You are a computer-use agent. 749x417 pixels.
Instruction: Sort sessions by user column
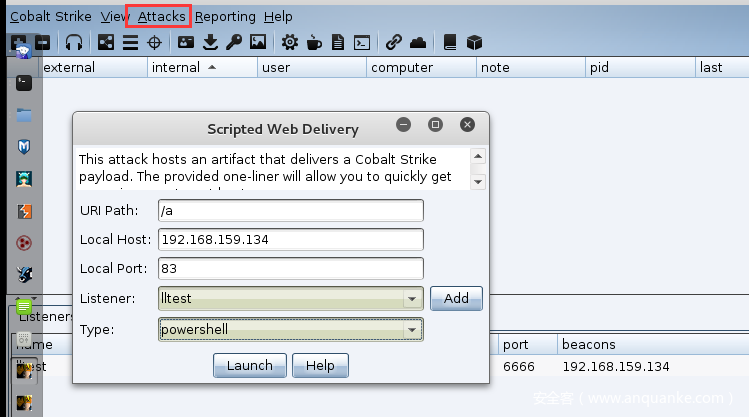point(312,67)
